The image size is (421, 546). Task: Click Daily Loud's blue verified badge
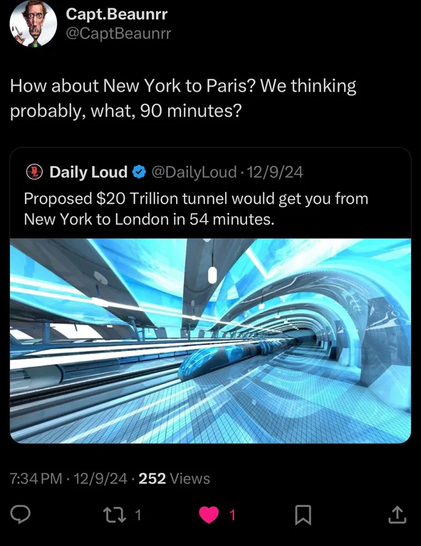[x=139, y=172]
